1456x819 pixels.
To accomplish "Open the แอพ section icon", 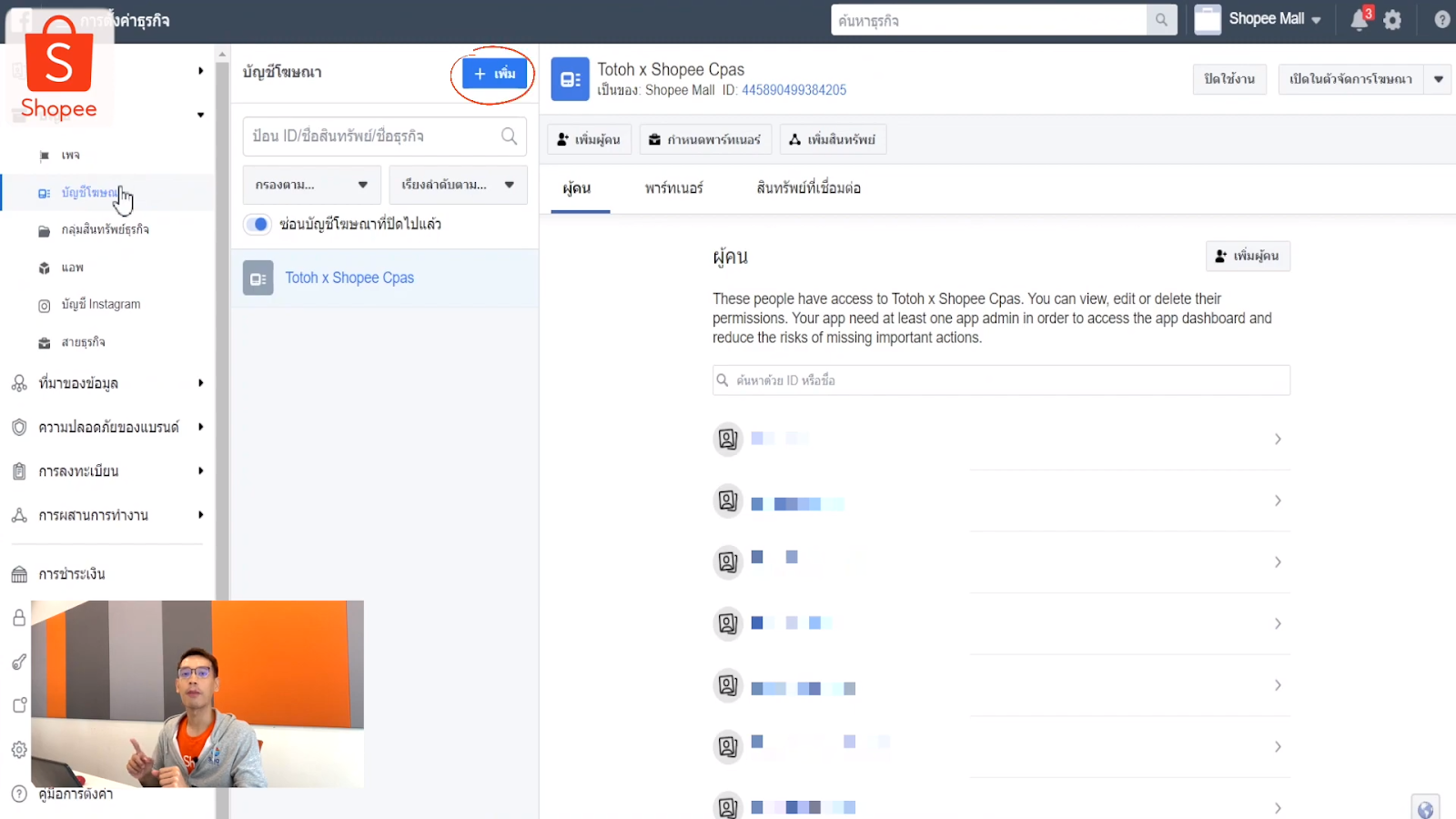I will tap(44, 267).
